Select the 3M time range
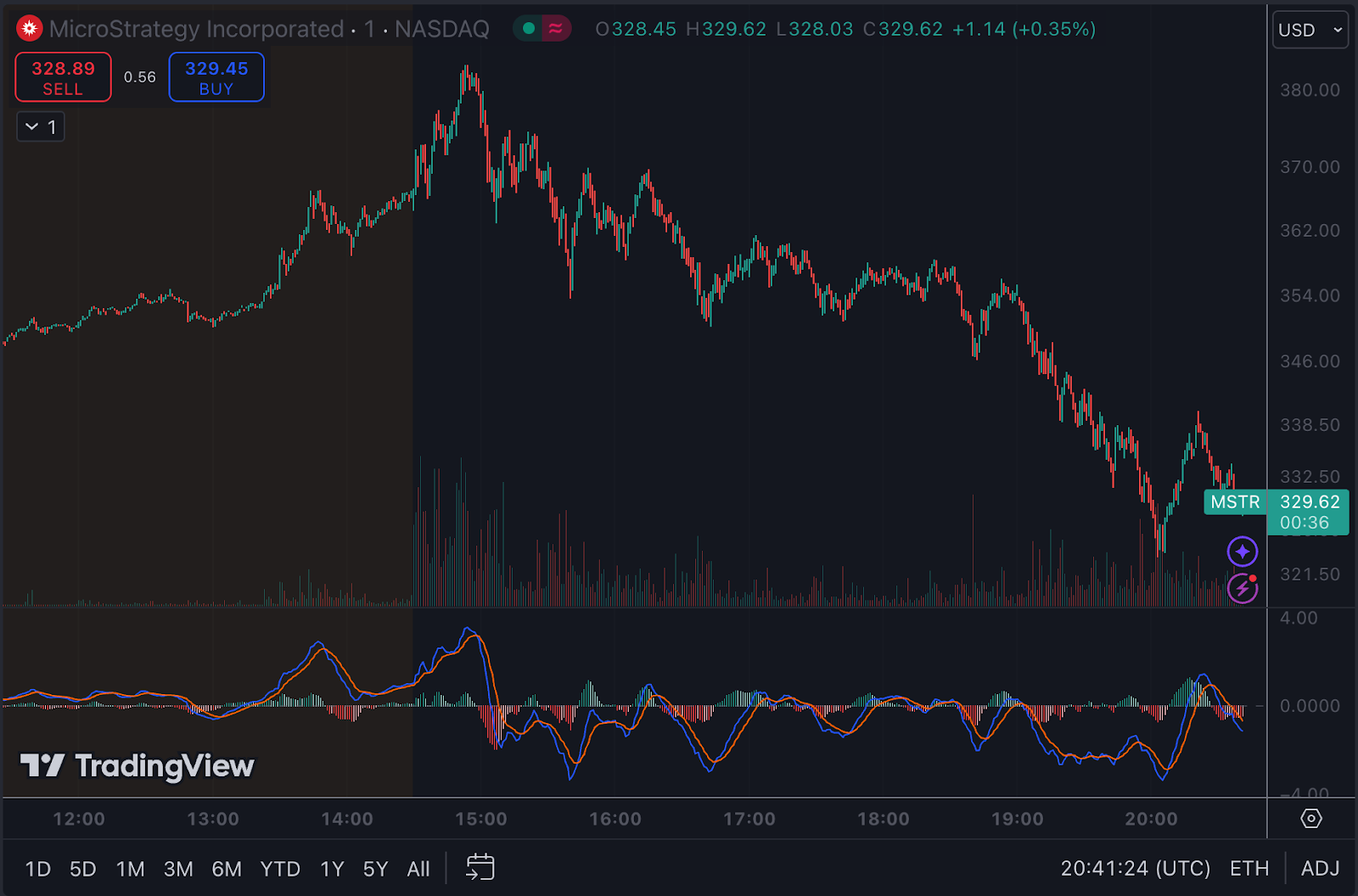This screenshot has width=1358, height=896. pos(178,869)
